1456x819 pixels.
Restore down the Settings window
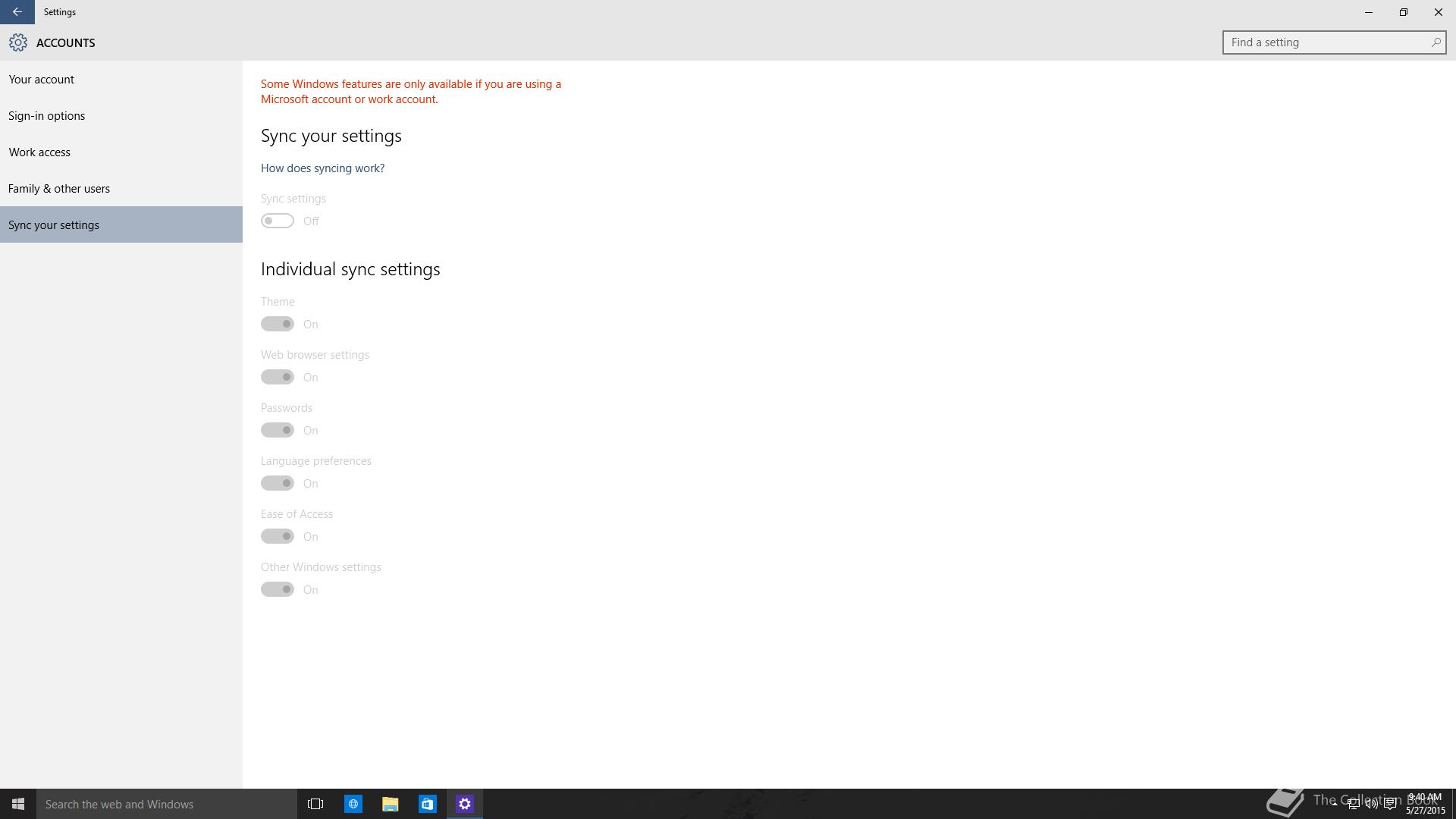tap(1404, 12)
